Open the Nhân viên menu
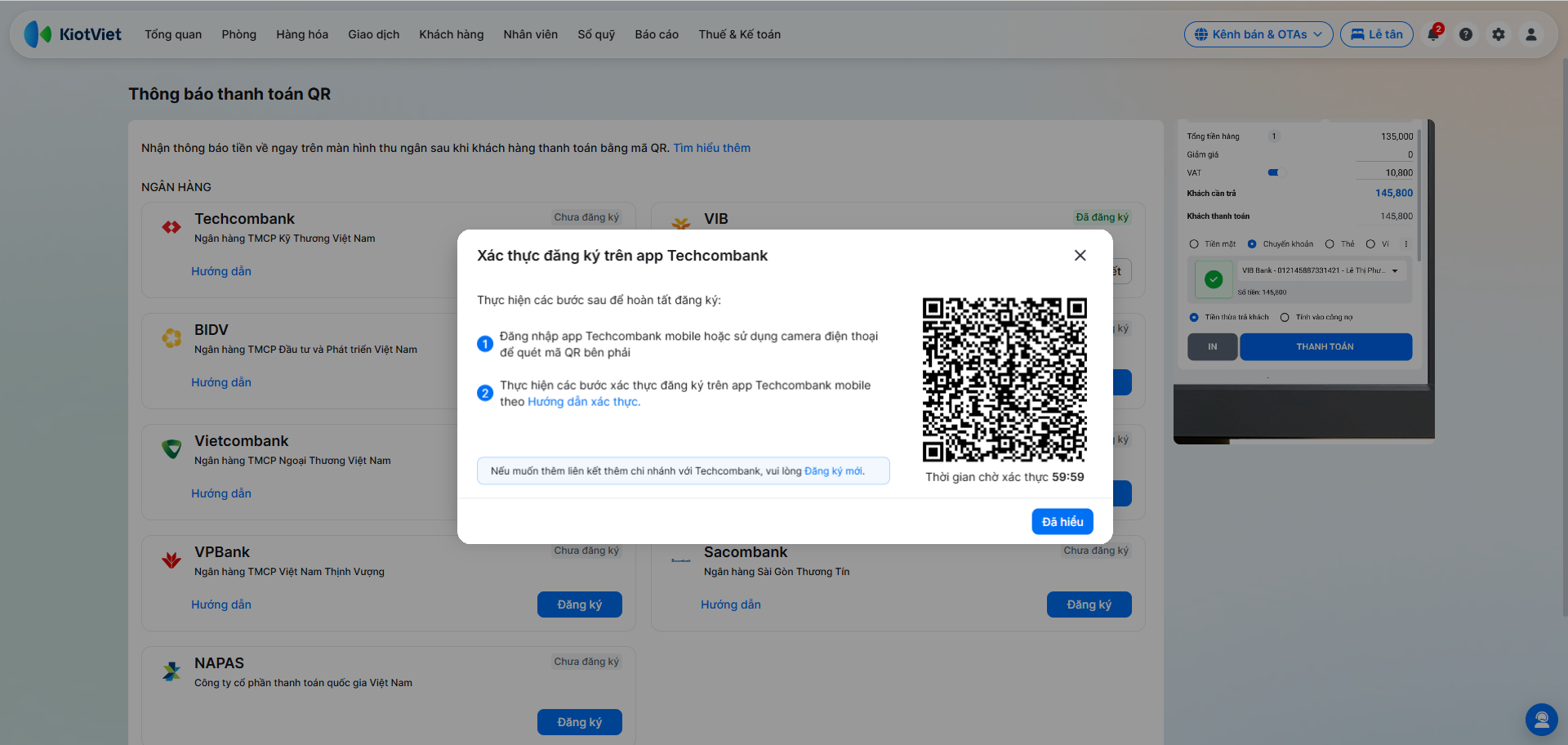This screenshot has width=1568, height=745. click(531, 34)
